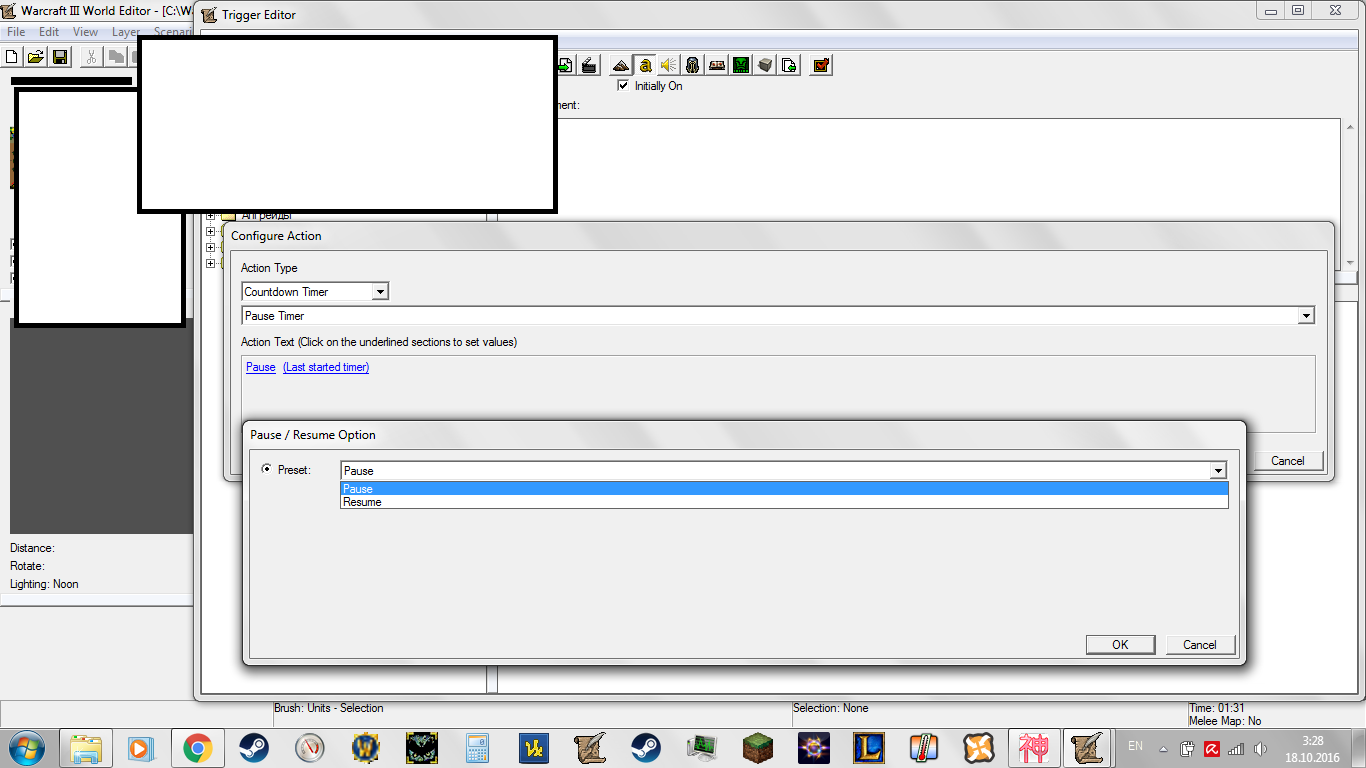Click the Windows Start button
Image resolution: width=1366 pixels, height=768 pixels.
click(x=27, y=748)
